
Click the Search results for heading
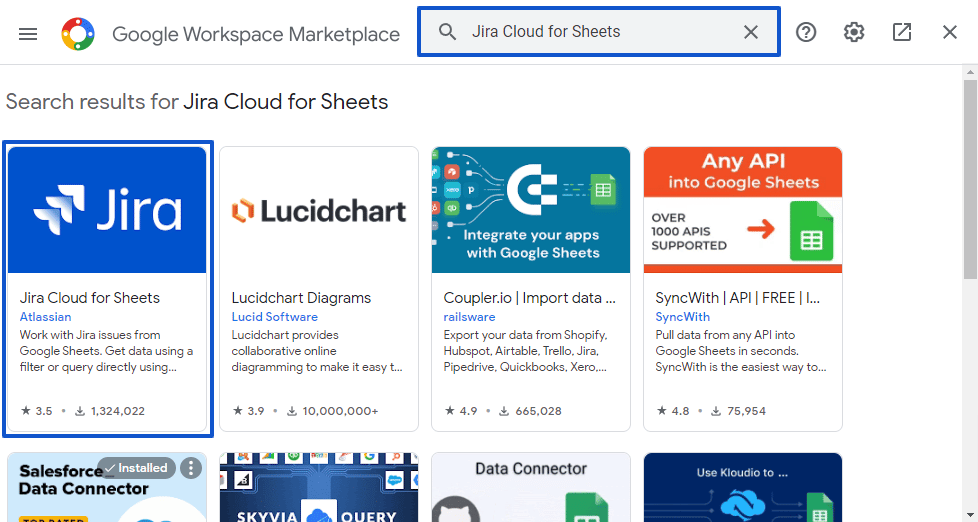(x=197, y=102)
